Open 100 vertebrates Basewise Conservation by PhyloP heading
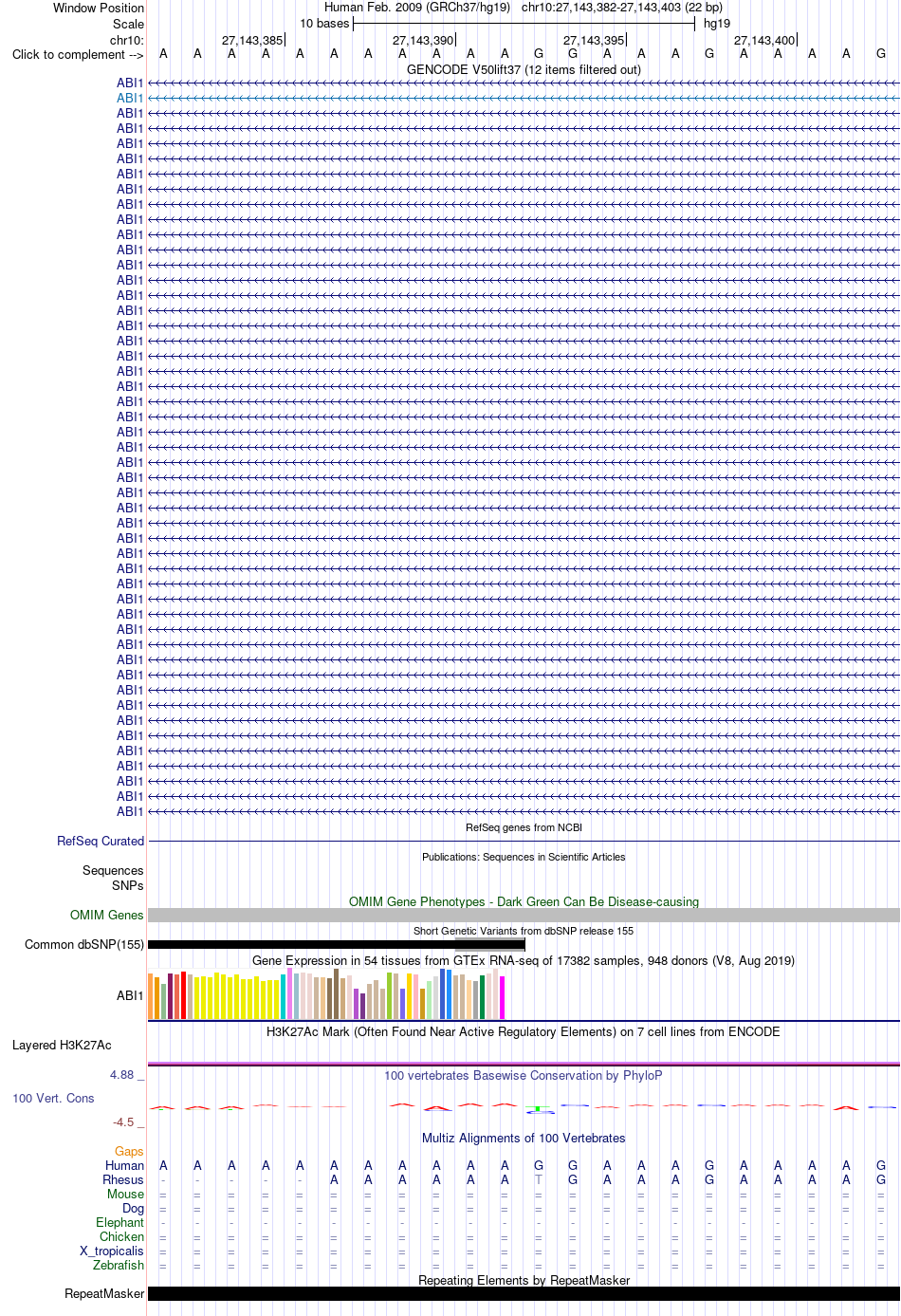Viewport: 901px width, 1316px height. pyautogui.click(x=524, y=1076)
